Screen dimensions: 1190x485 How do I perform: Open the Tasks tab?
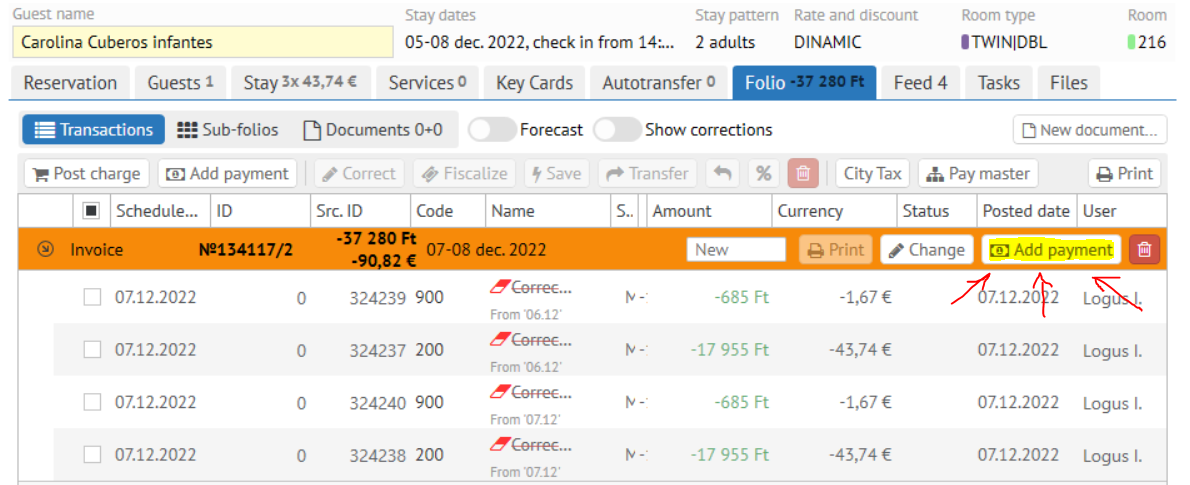998,83
